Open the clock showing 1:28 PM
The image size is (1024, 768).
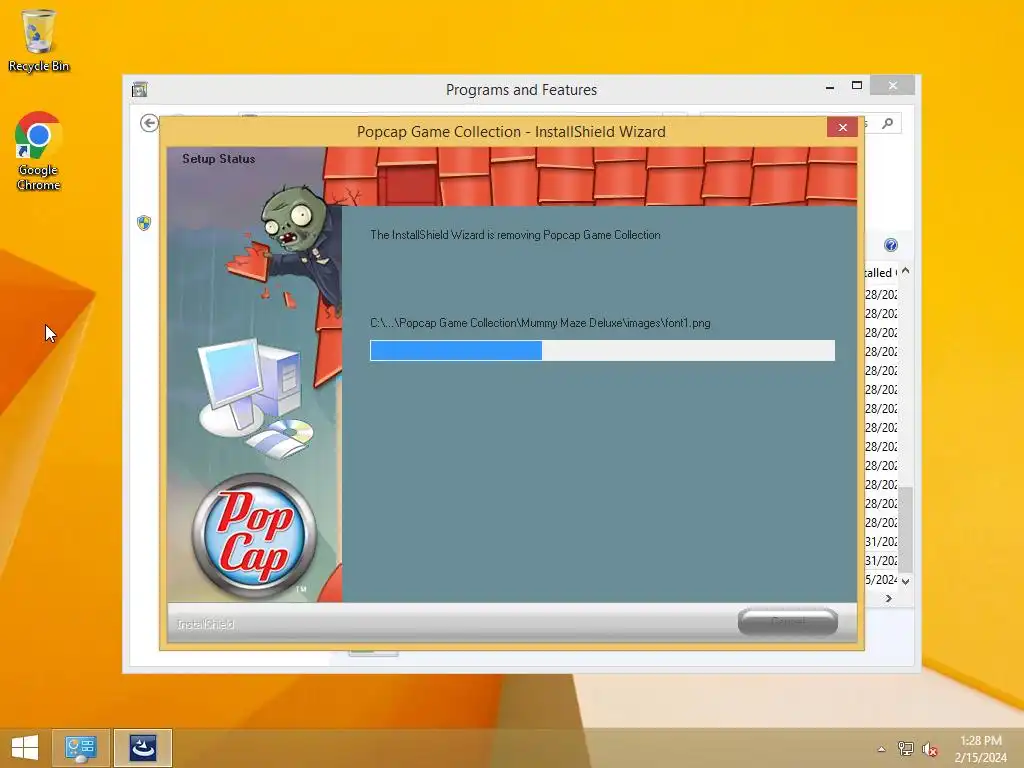coord(980,741)
